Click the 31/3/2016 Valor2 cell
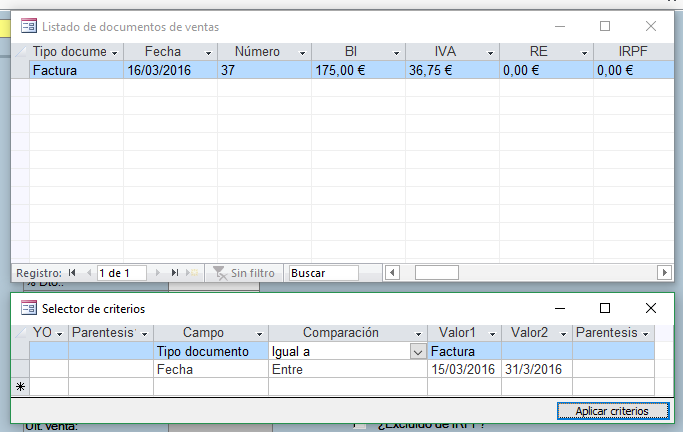Screen dimensions: 683x432 tap(536, 369)
